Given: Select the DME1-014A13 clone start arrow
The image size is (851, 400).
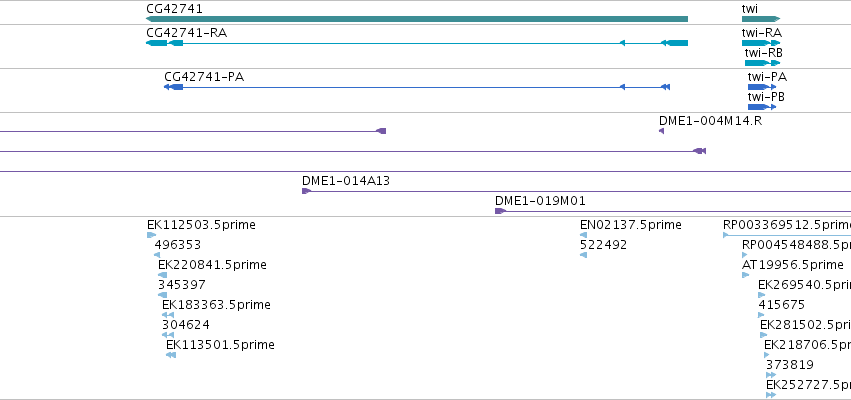Looking at the screenshot, I should (307, 191).
